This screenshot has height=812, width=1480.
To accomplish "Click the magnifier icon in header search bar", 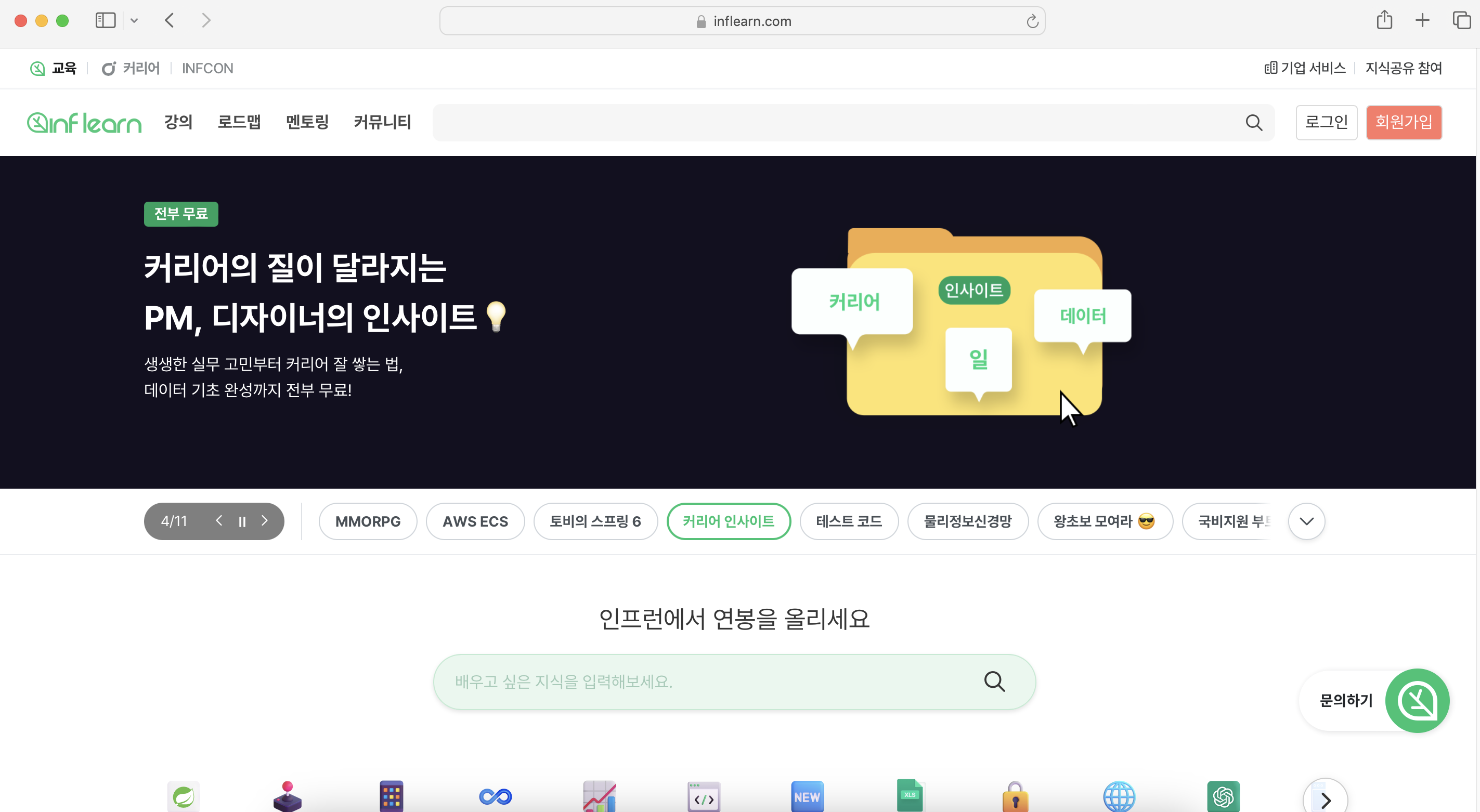I will [x=1254, y=122].
